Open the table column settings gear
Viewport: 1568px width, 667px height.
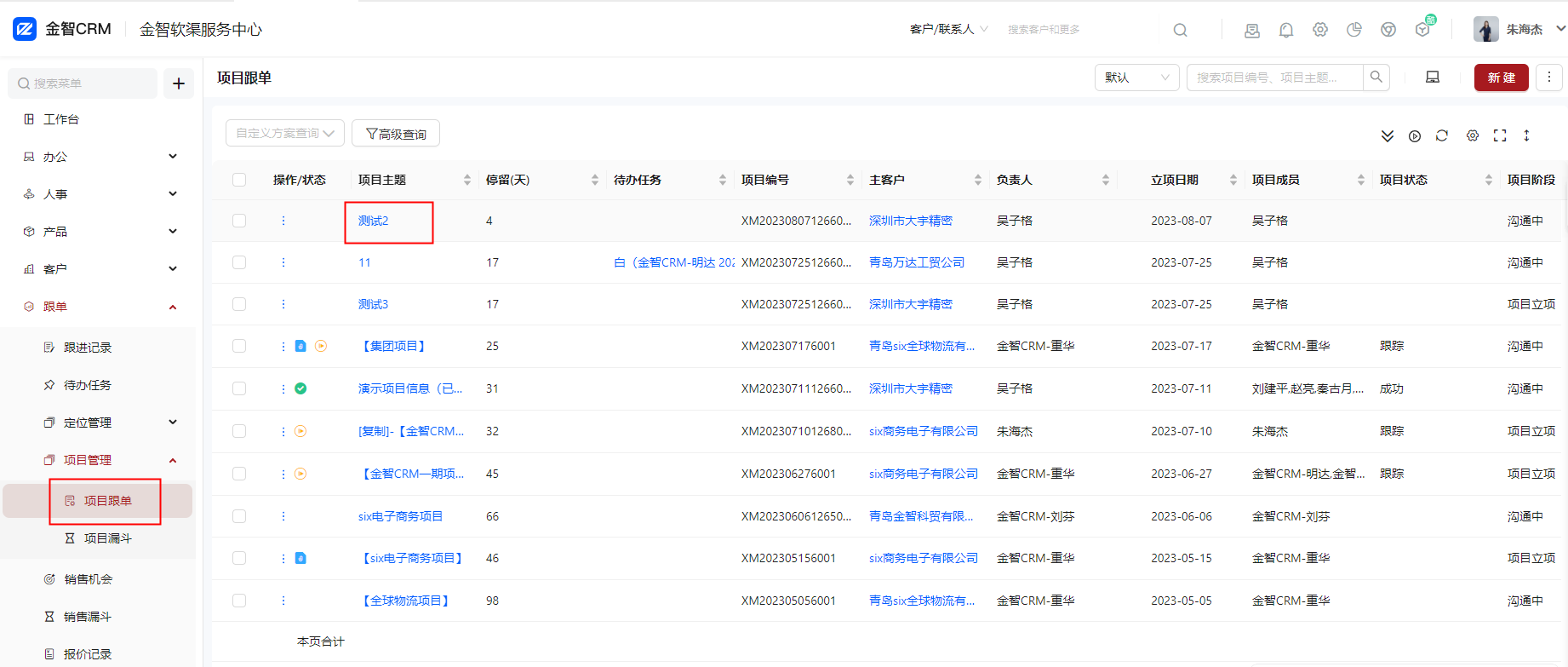[x=1473, y=135]
